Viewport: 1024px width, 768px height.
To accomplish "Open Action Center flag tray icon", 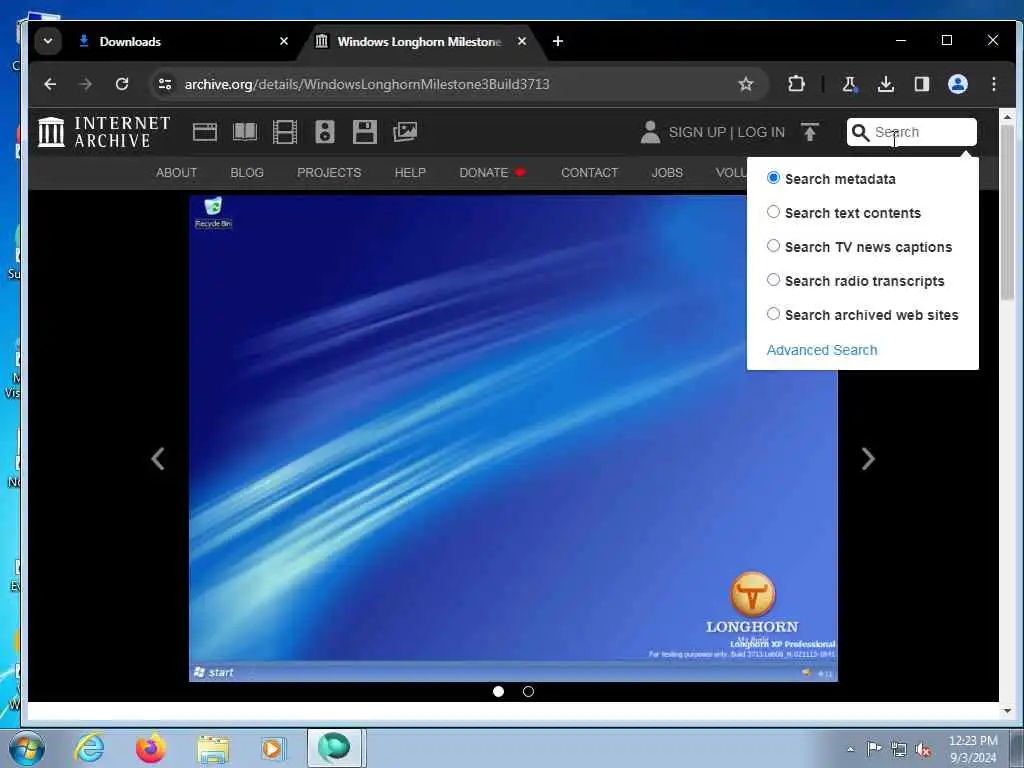I will (874, 748).
